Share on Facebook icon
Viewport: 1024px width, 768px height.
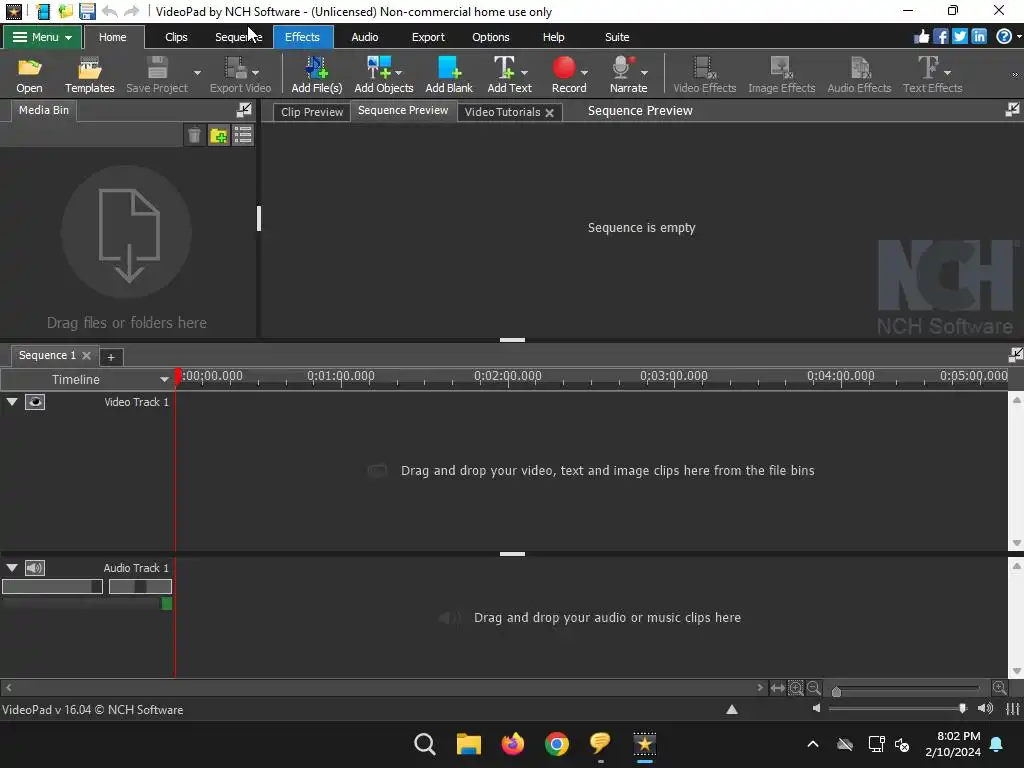(940, 37)
